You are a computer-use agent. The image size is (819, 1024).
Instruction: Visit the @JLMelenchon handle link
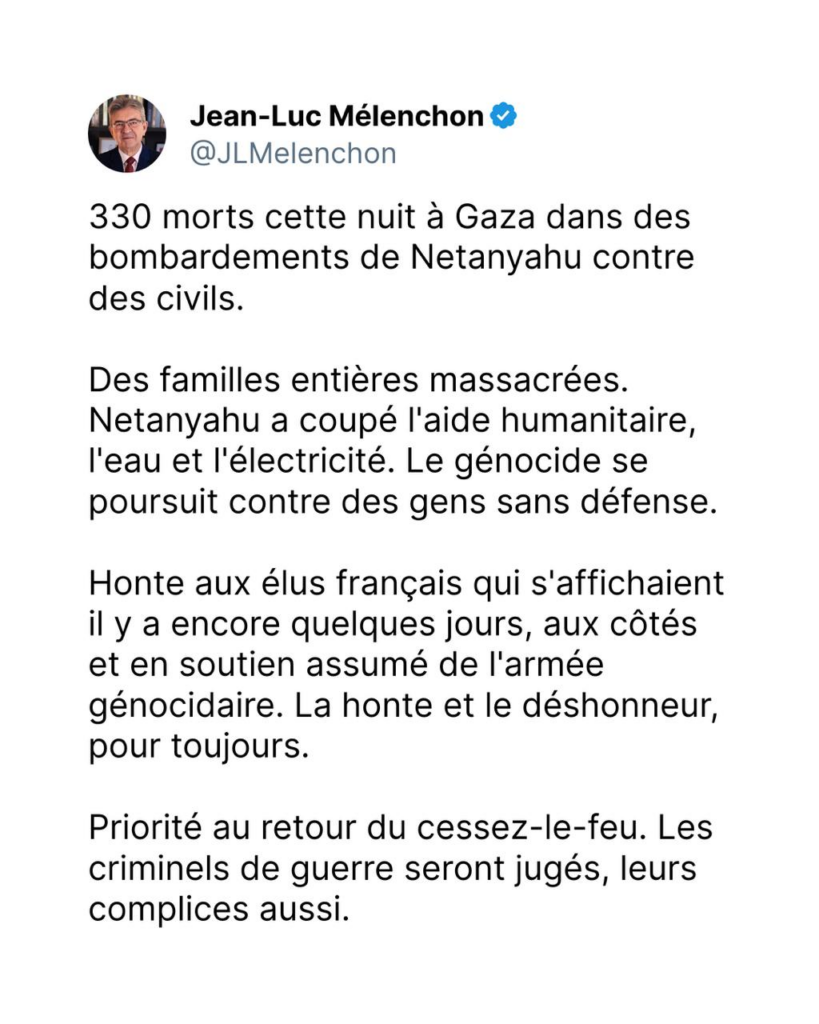[293, 153]
